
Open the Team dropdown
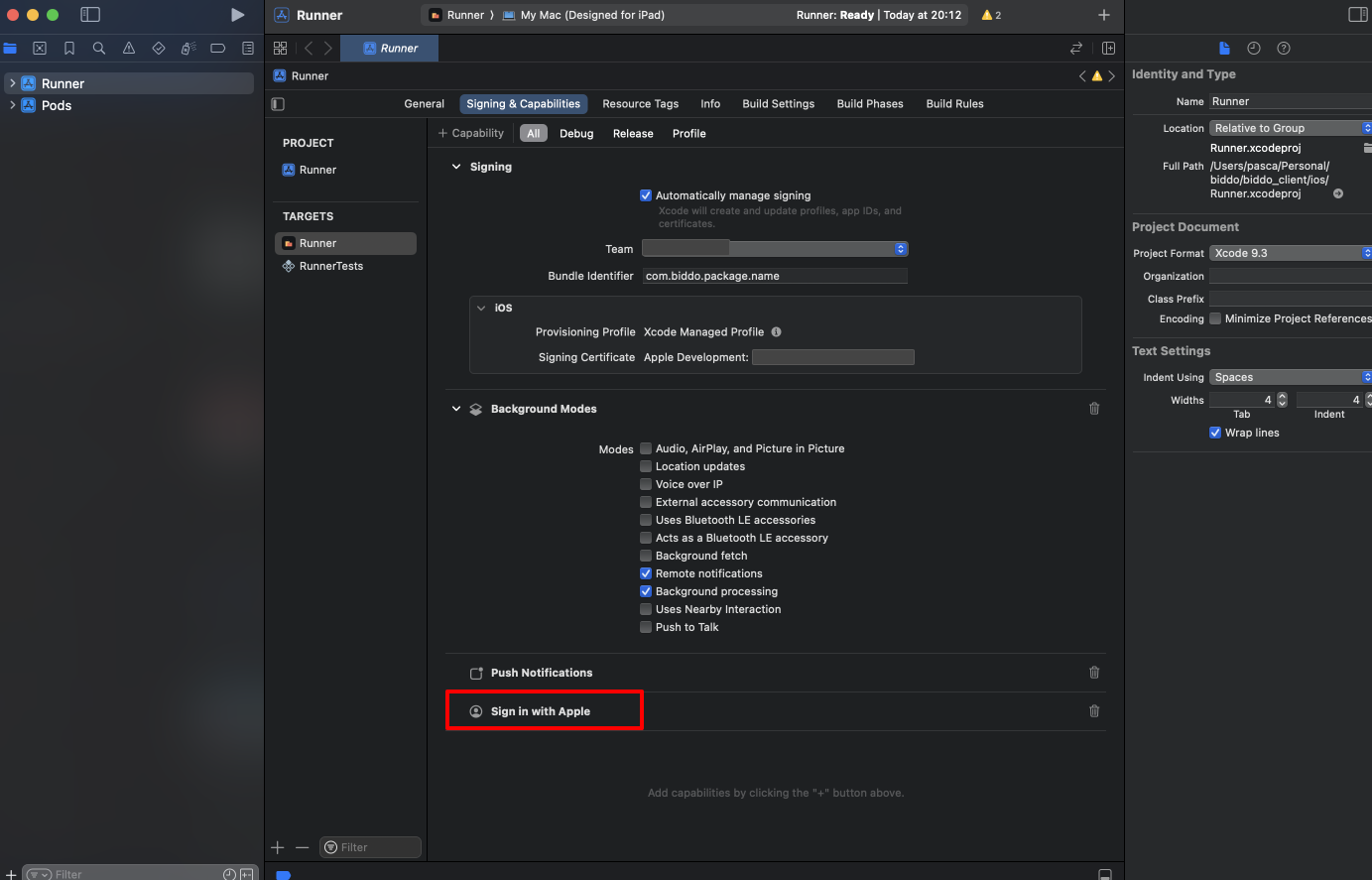(775, 249)
